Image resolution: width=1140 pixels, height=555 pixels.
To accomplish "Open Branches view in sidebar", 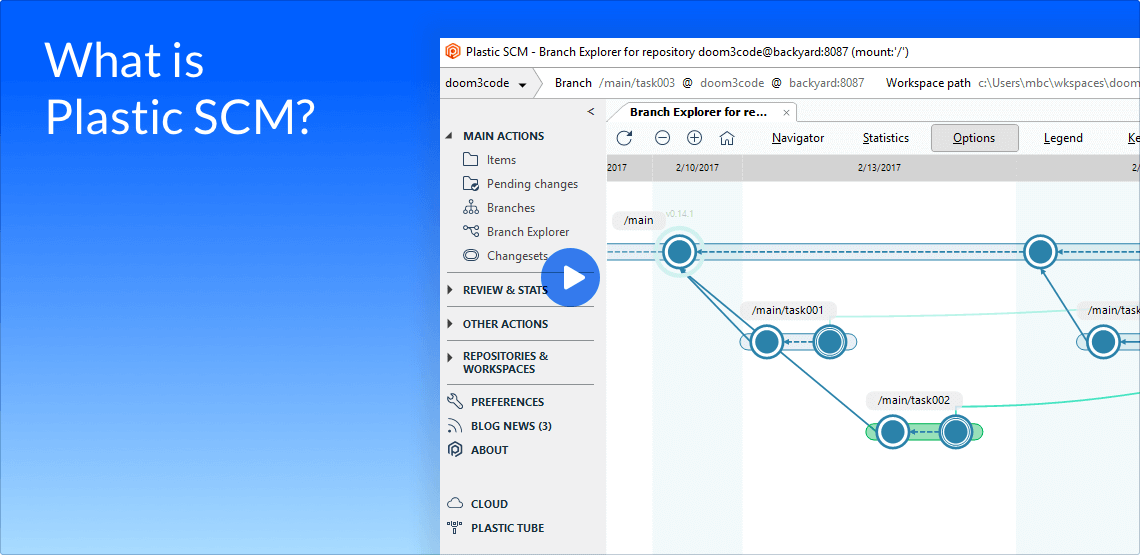I will click(x=499, y=208).
